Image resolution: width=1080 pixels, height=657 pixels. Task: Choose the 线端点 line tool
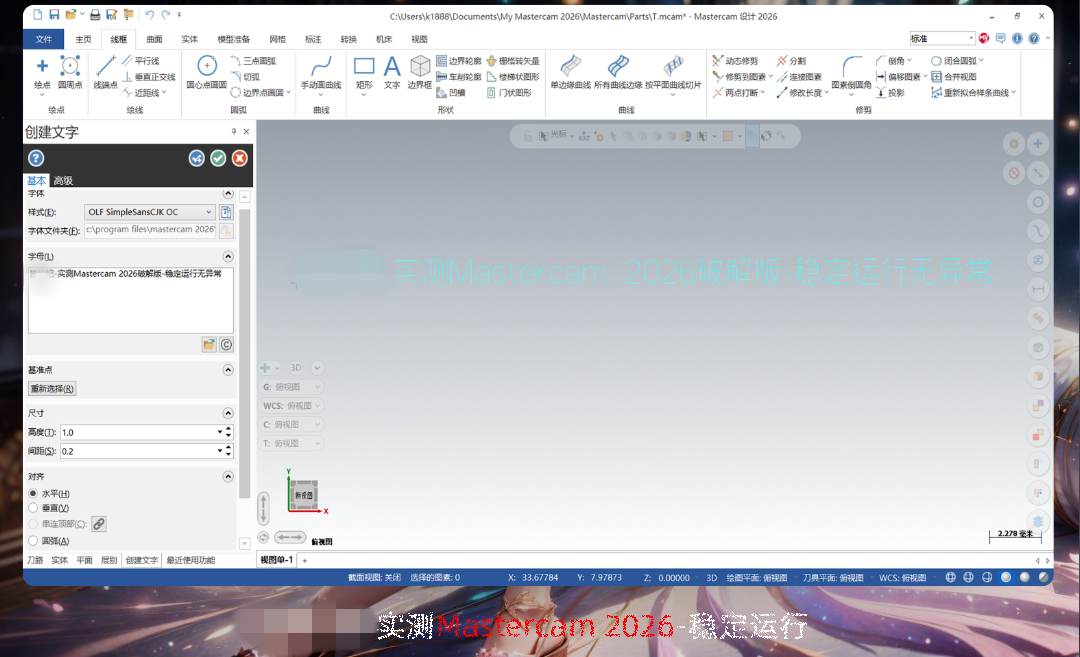point(105,74)
